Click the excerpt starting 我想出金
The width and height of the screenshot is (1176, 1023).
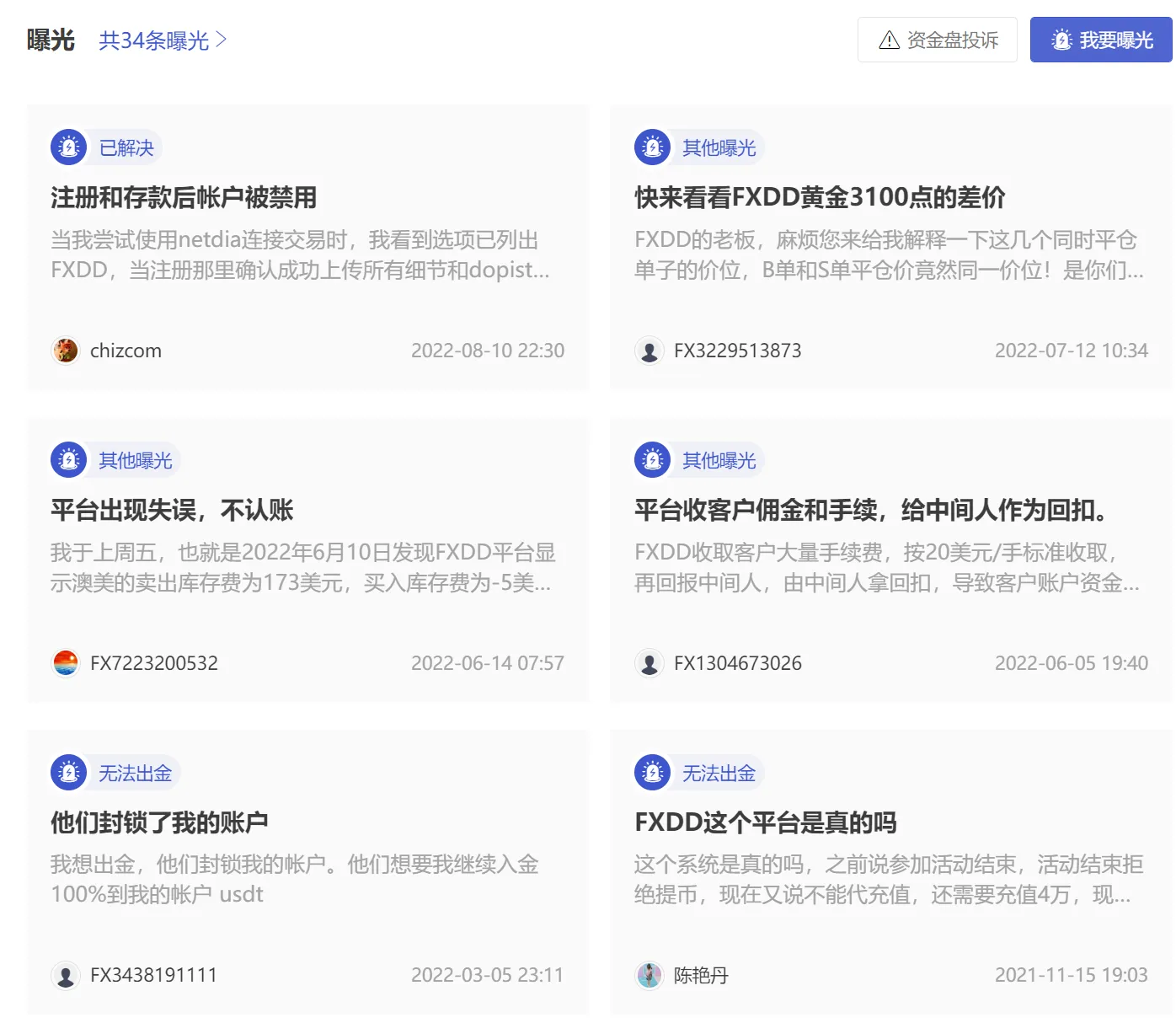[295, 880]
